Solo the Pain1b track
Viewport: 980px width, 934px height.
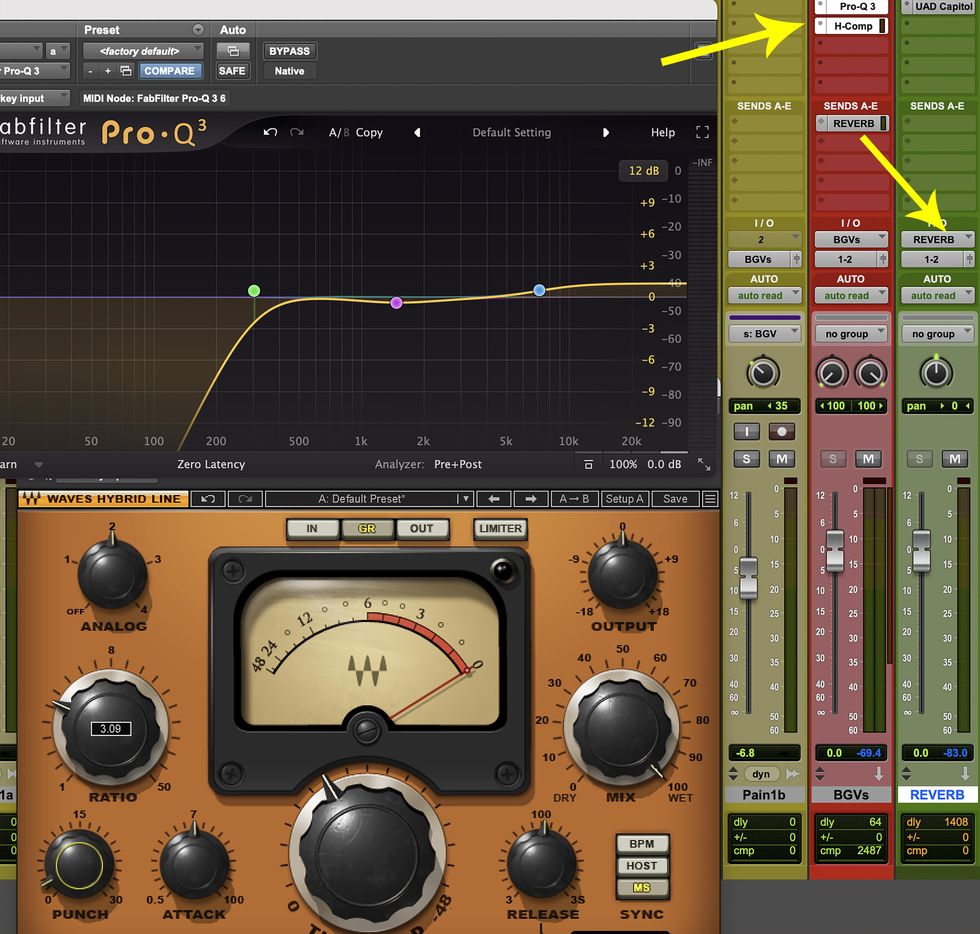point(746,459)
